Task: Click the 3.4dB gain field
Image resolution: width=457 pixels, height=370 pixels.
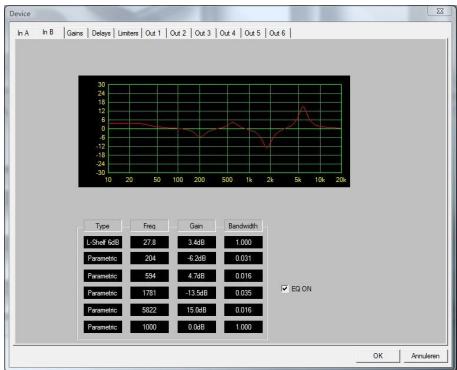Action: click(x=197, y=242)
